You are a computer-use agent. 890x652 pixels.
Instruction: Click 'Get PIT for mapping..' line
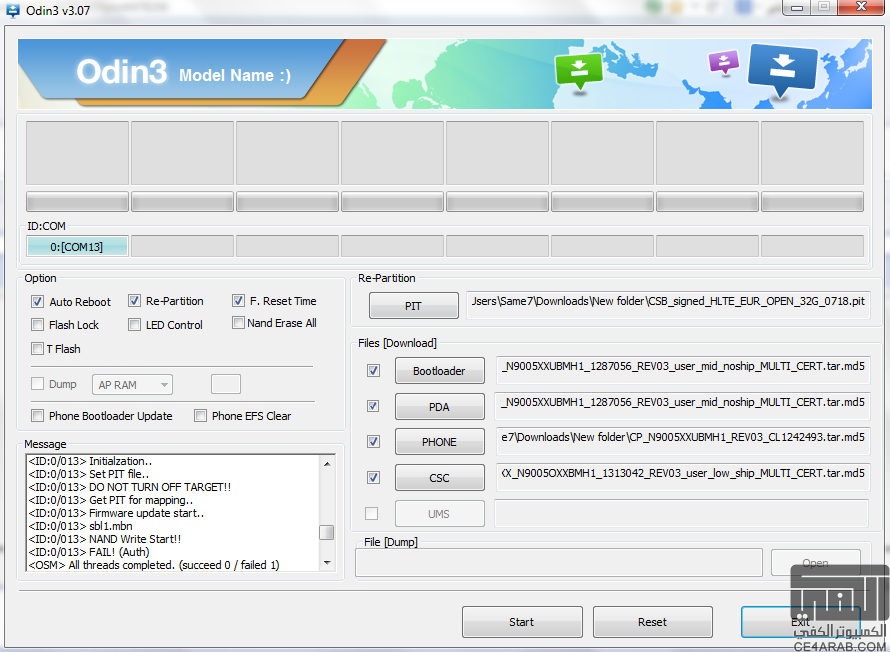(x=111, y=500)
